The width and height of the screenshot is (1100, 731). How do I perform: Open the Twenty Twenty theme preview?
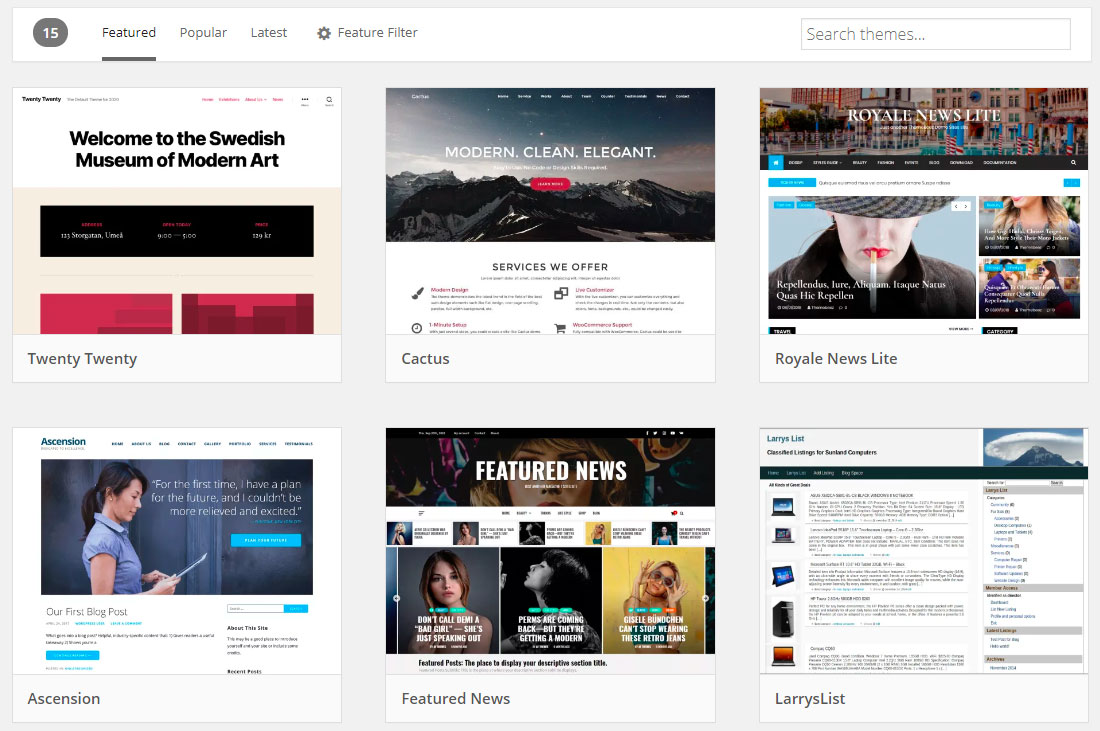pos(176,210)
